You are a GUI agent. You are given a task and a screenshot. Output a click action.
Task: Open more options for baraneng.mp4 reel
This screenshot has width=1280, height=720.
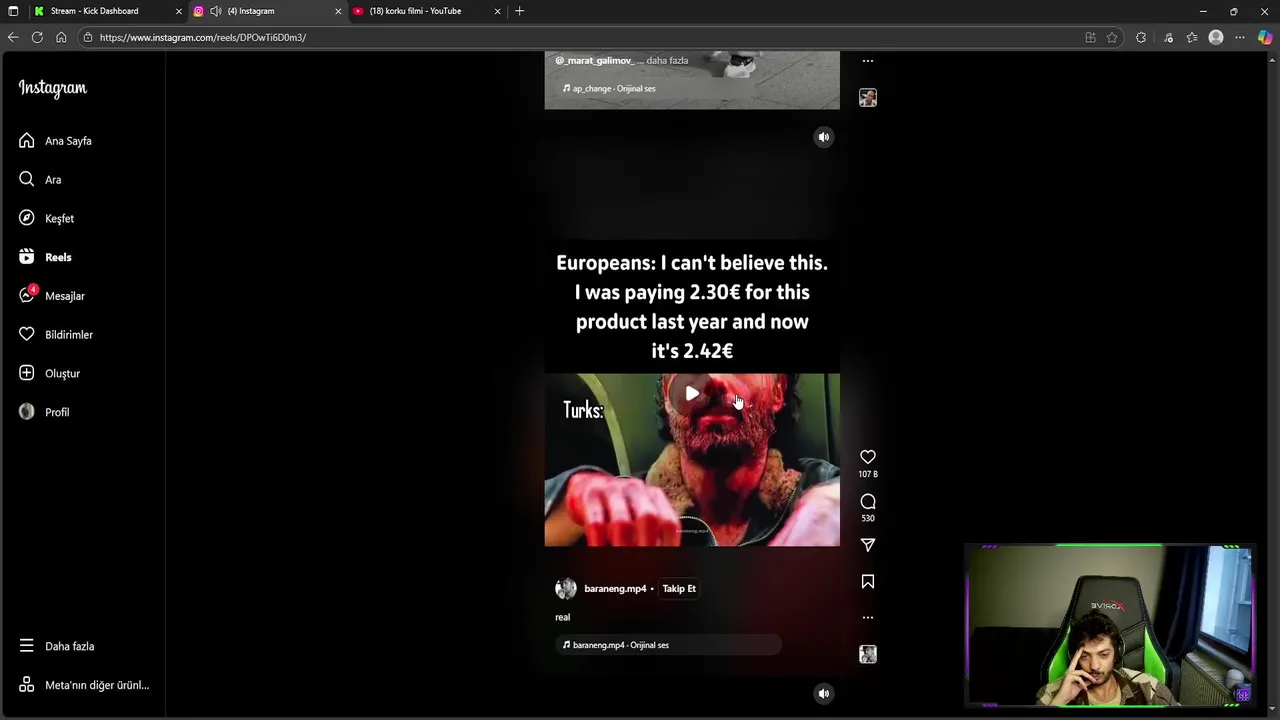(x=868, y=617)
